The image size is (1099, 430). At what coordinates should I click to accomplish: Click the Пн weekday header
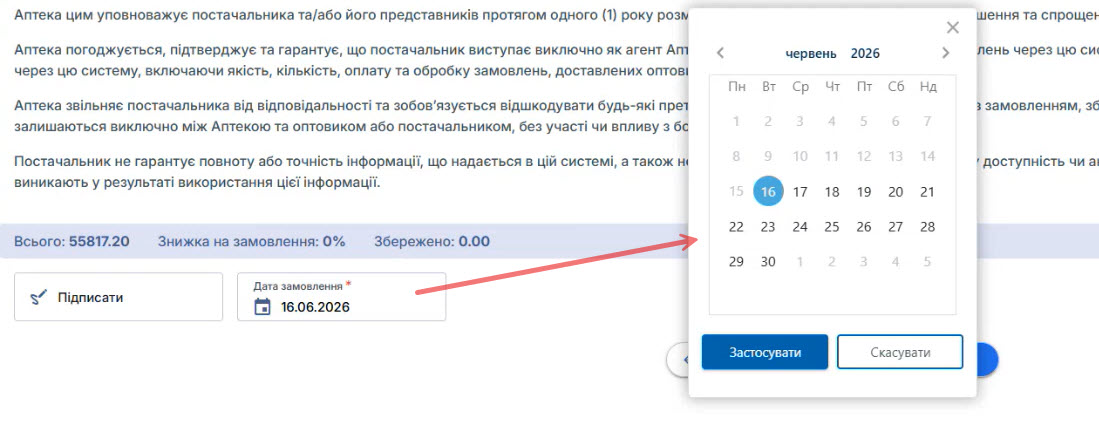(x=737, y=87)
